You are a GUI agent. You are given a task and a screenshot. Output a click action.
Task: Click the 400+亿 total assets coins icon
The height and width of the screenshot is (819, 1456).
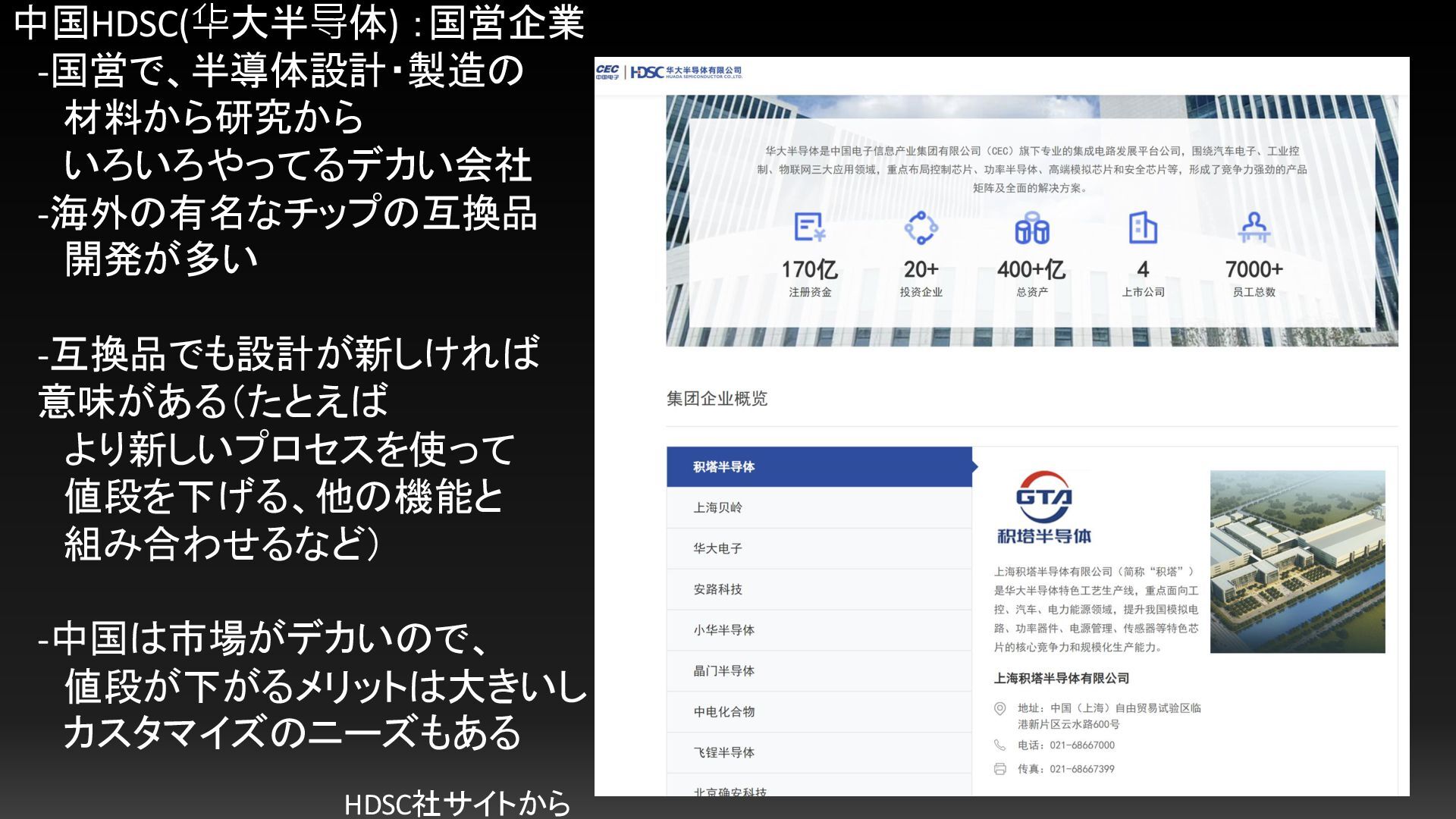click(1031, 227)
